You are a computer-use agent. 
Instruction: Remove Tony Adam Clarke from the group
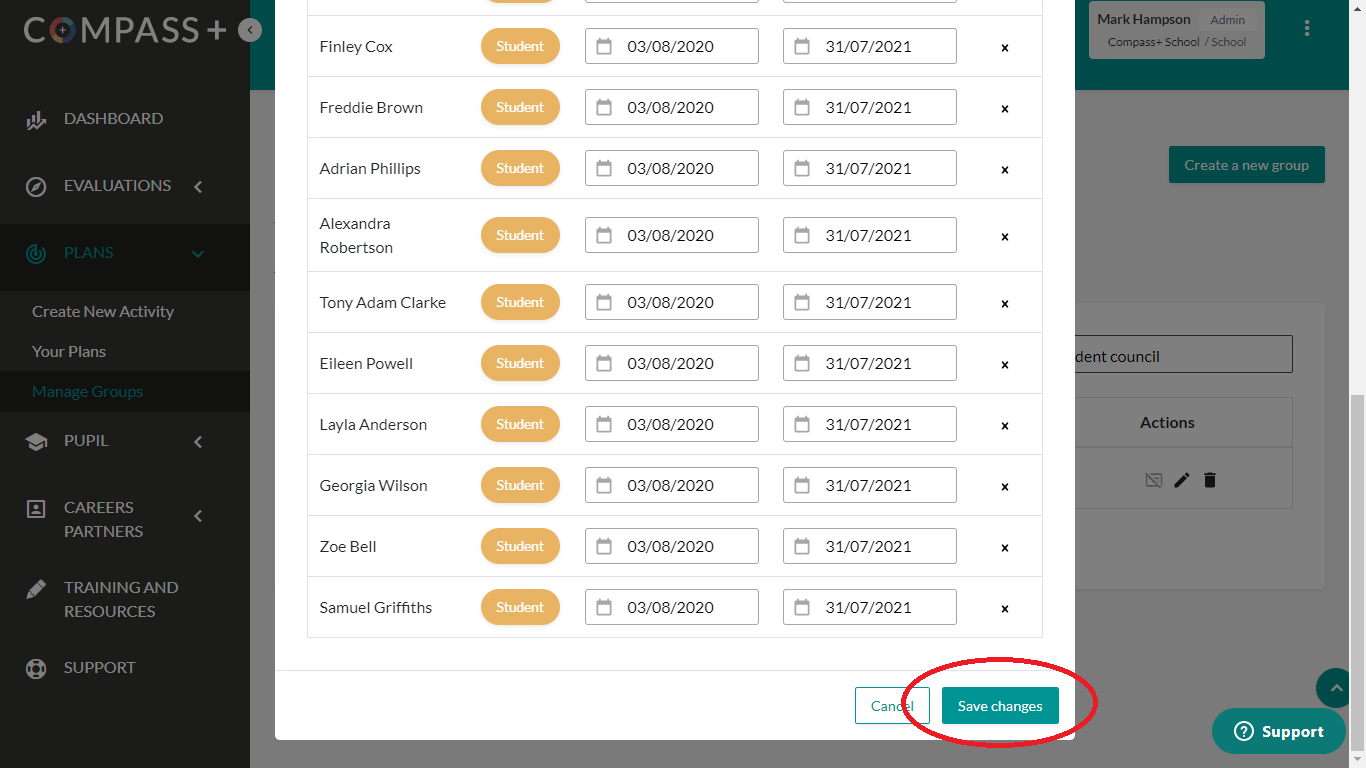[x=1005, y=303]
